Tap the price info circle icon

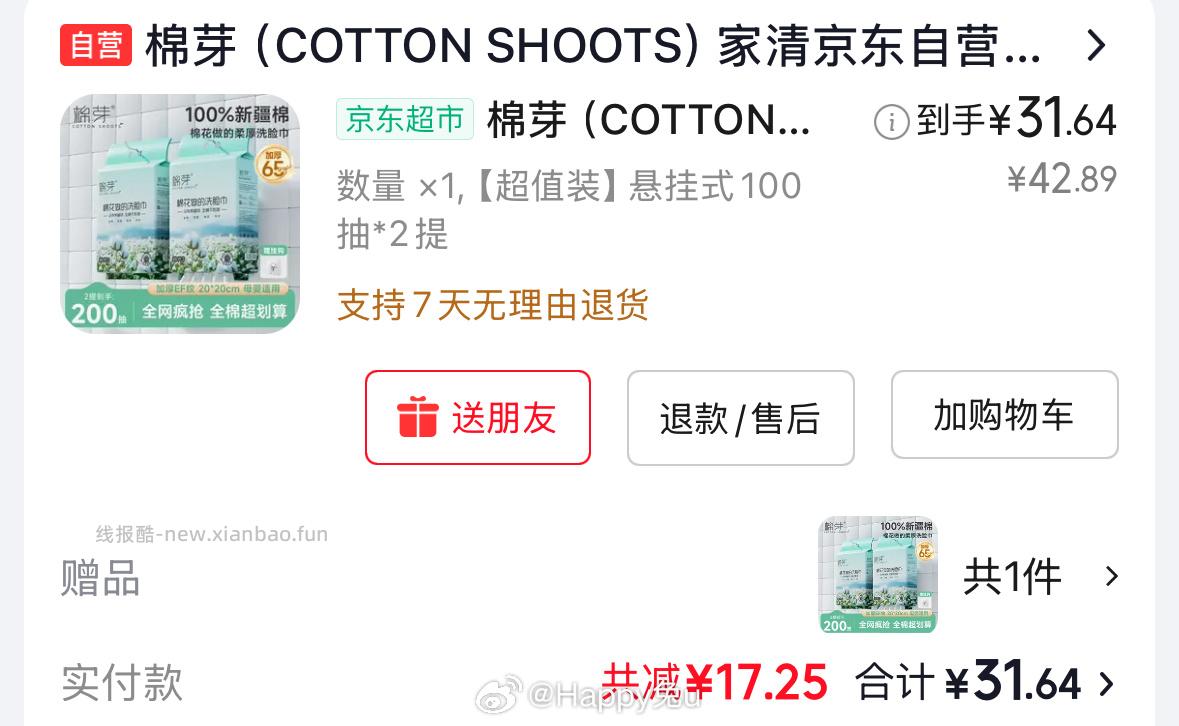892,122
